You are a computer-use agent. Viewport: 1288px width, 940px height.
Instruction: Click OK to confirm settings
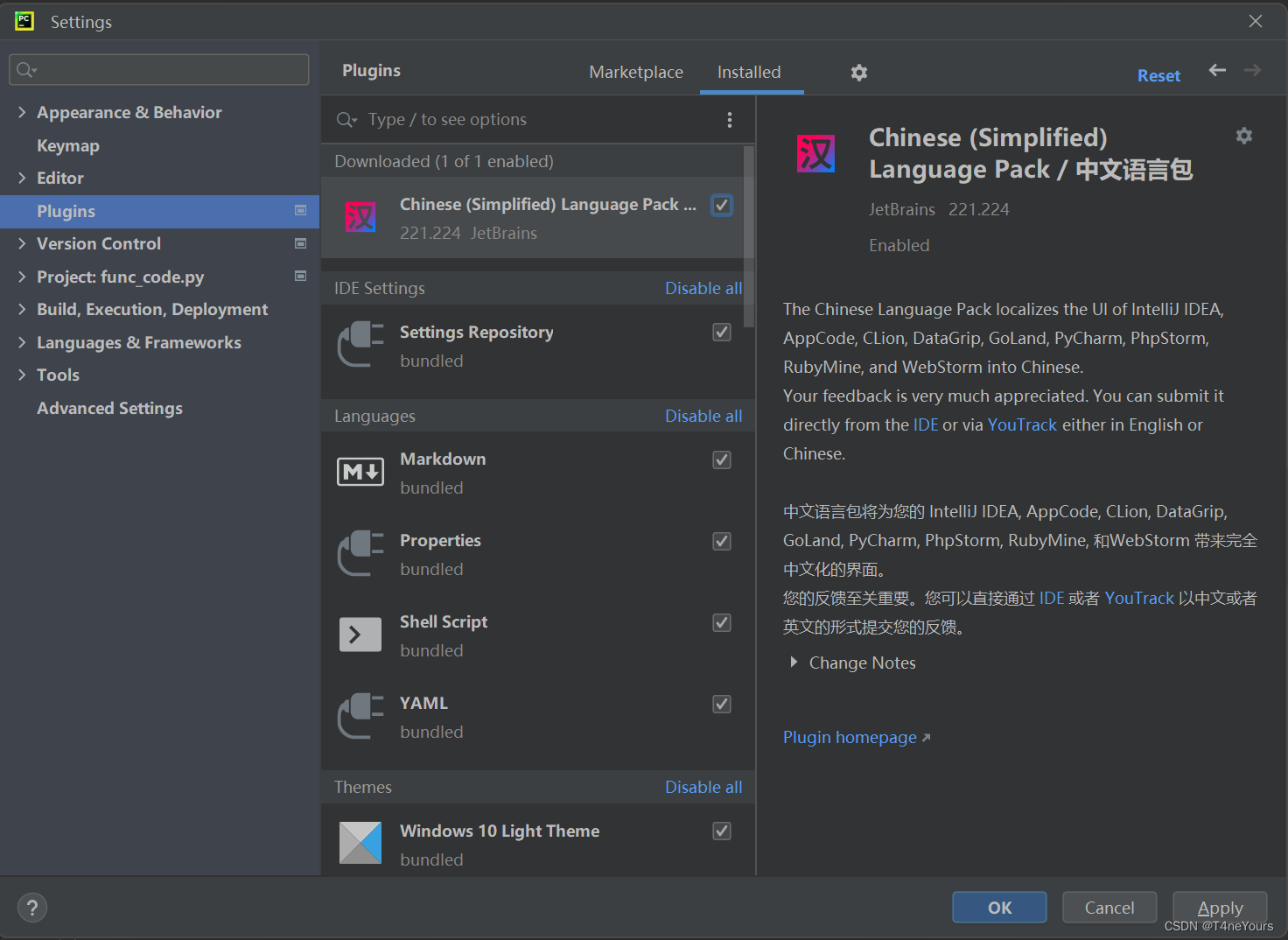[999, 908]
